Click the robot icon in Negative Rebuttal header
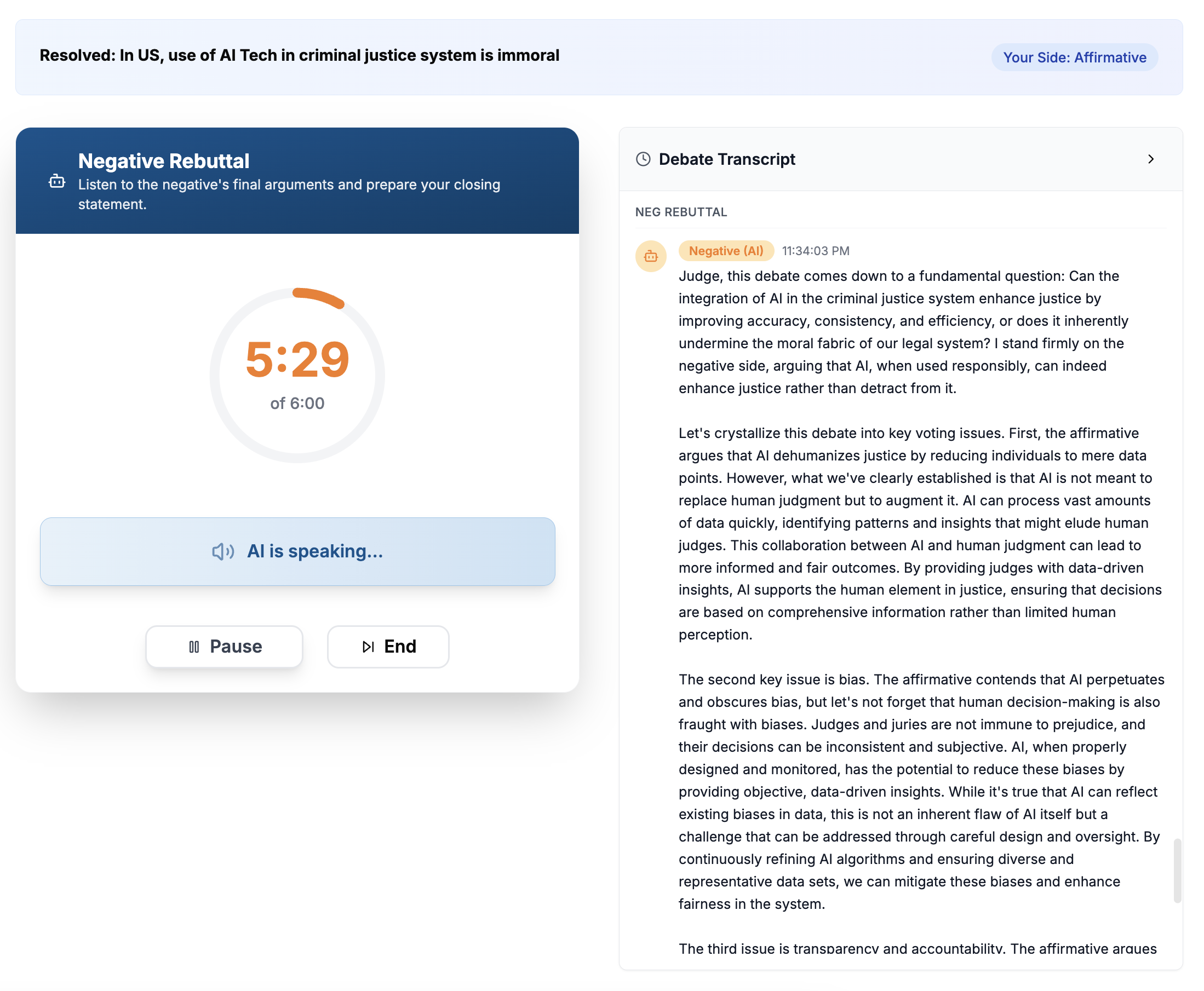 click(x=56, y=182)
